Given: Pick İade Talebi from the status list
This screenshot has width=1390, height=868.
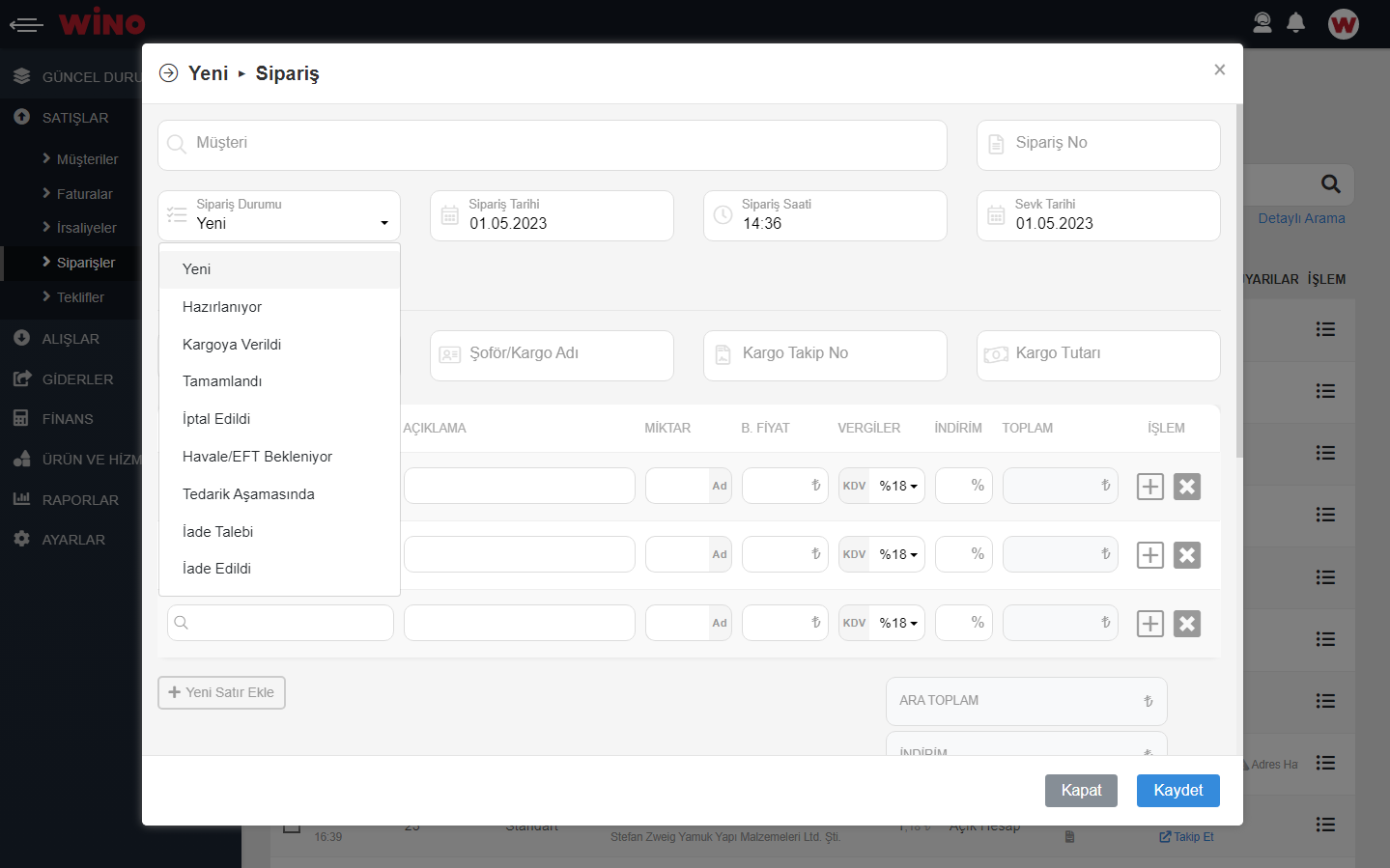Looking at the screenshot, I should coord(217,532).
